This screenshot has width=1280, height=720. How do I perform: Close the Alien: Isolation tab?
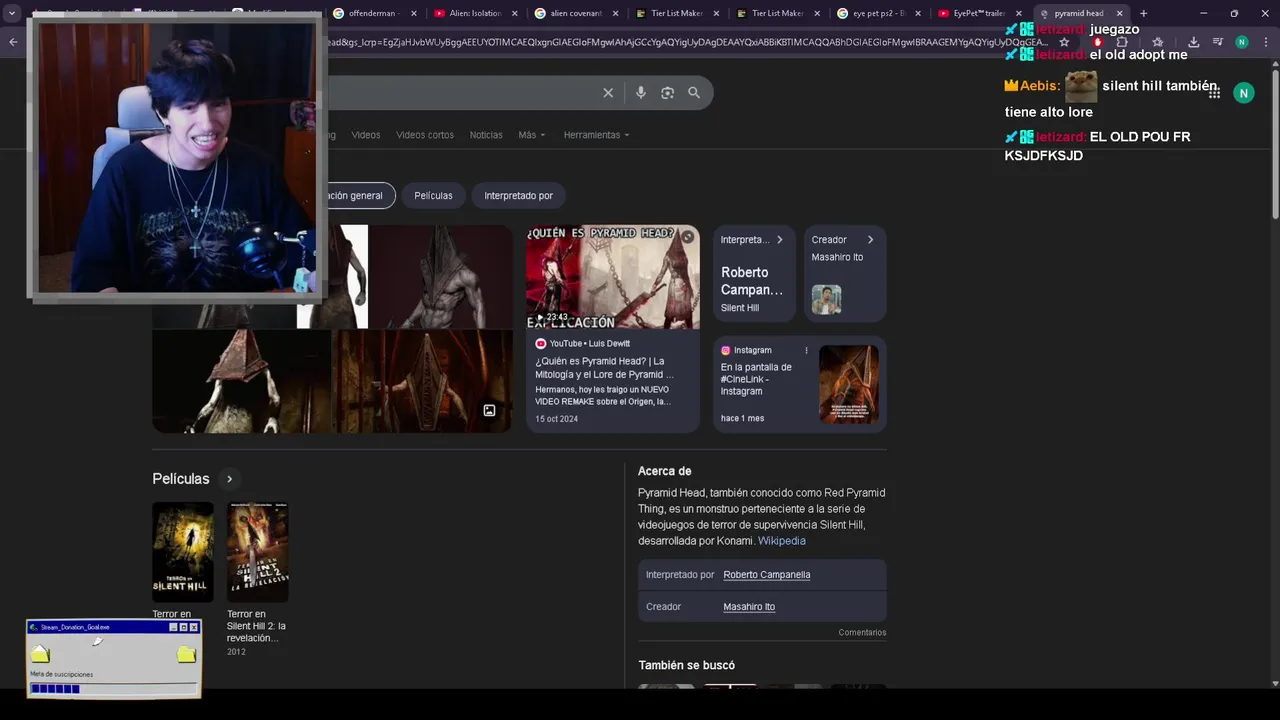point(515,13)
